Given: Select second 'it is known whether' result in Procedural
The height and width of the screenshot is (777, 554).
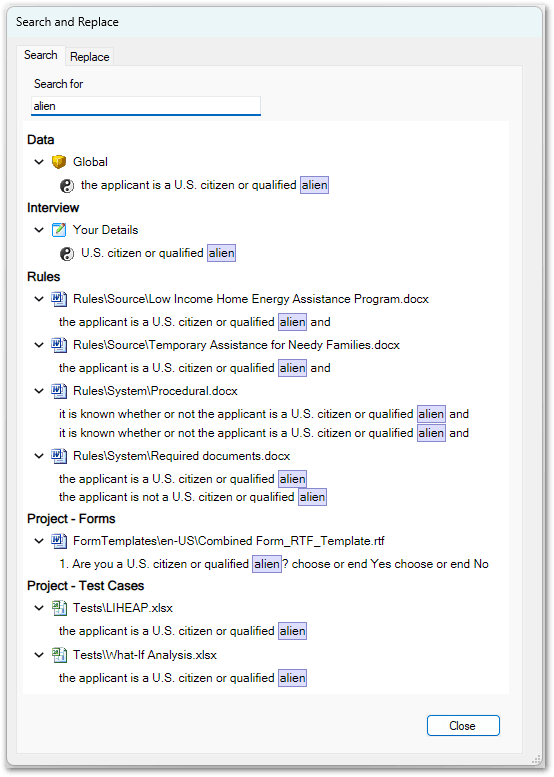Looking at the screenshot, I should [x=264, y=433].
